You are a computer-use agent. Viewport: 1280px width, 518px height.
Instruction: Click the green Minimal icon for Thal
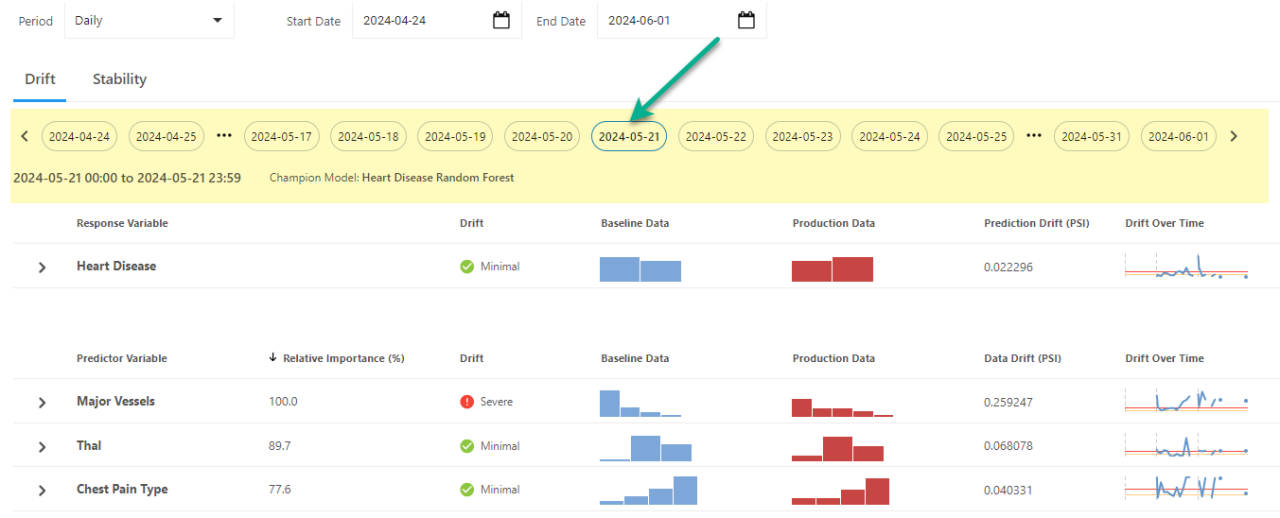pos(467,446)
